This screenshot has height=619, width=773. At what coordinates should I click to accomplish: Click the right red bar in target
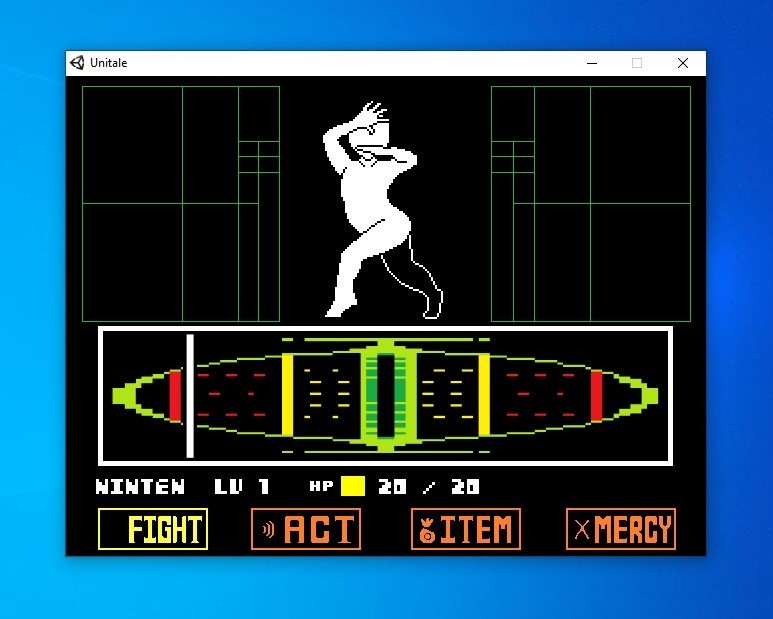pos(597,395)
